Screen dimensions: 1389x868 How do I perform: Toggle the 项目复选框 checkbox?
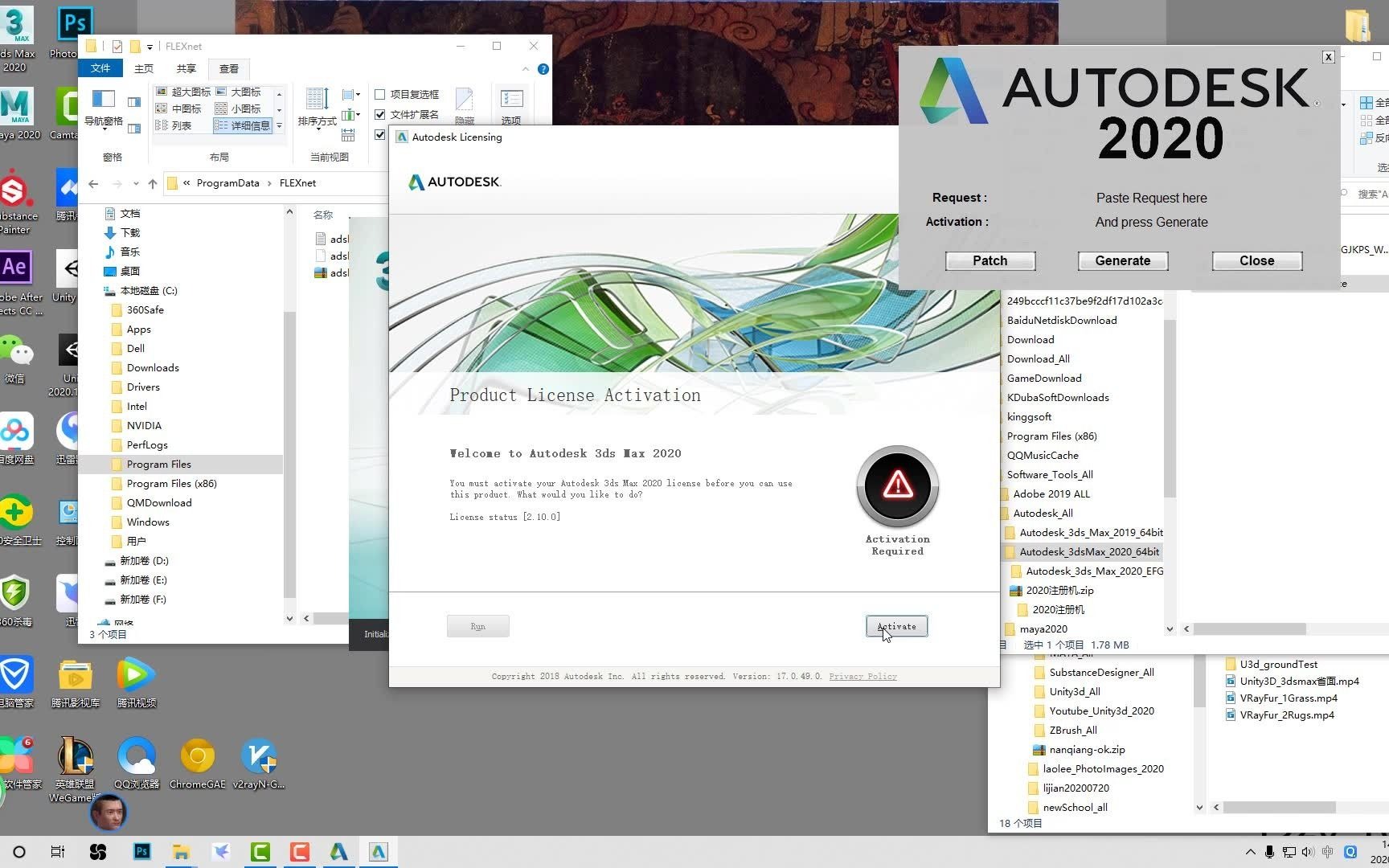[380, 94]
